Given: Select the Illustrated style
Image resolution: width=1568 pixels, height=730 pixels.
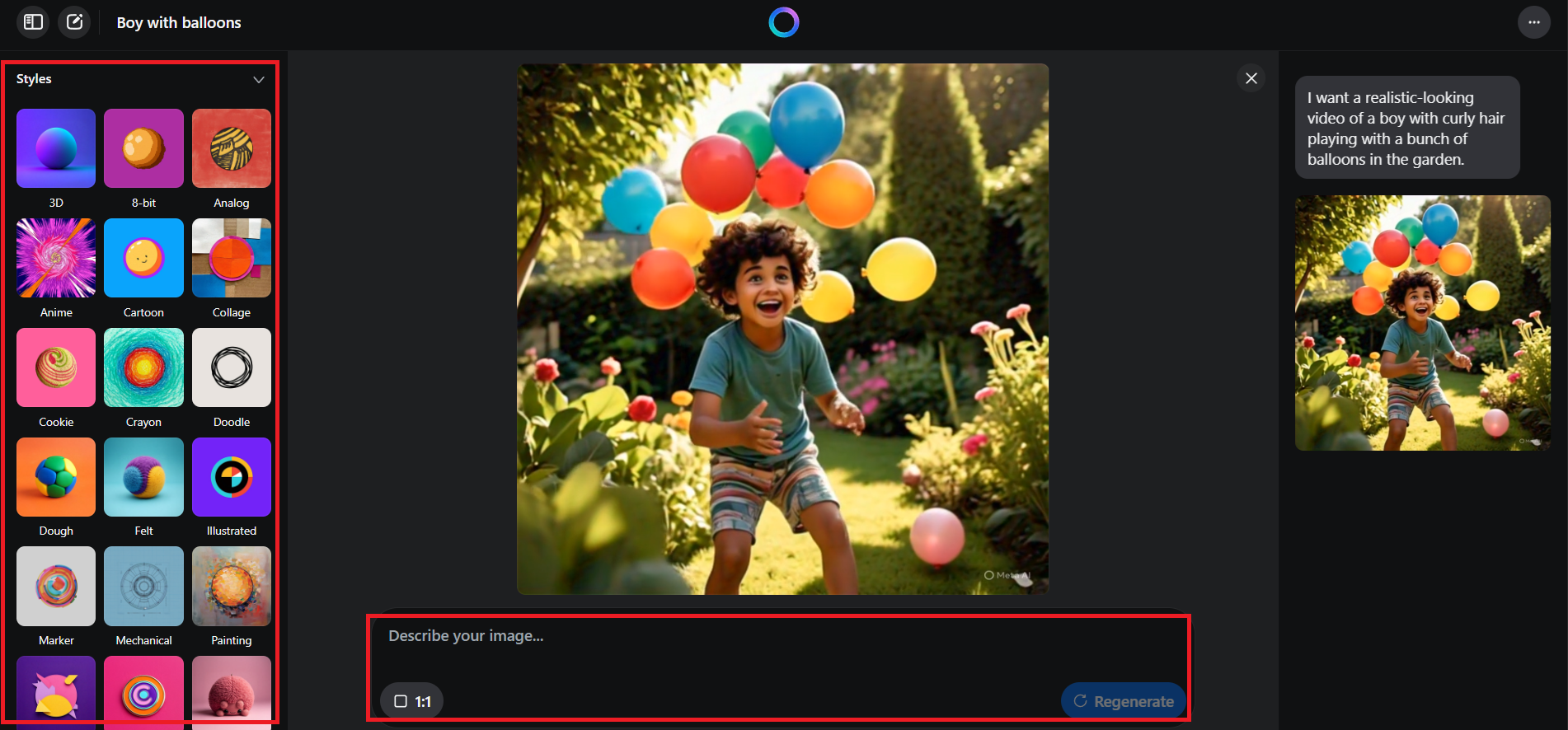Looking at the screenshot, I should pyautogui.click(x=232, y=477).
